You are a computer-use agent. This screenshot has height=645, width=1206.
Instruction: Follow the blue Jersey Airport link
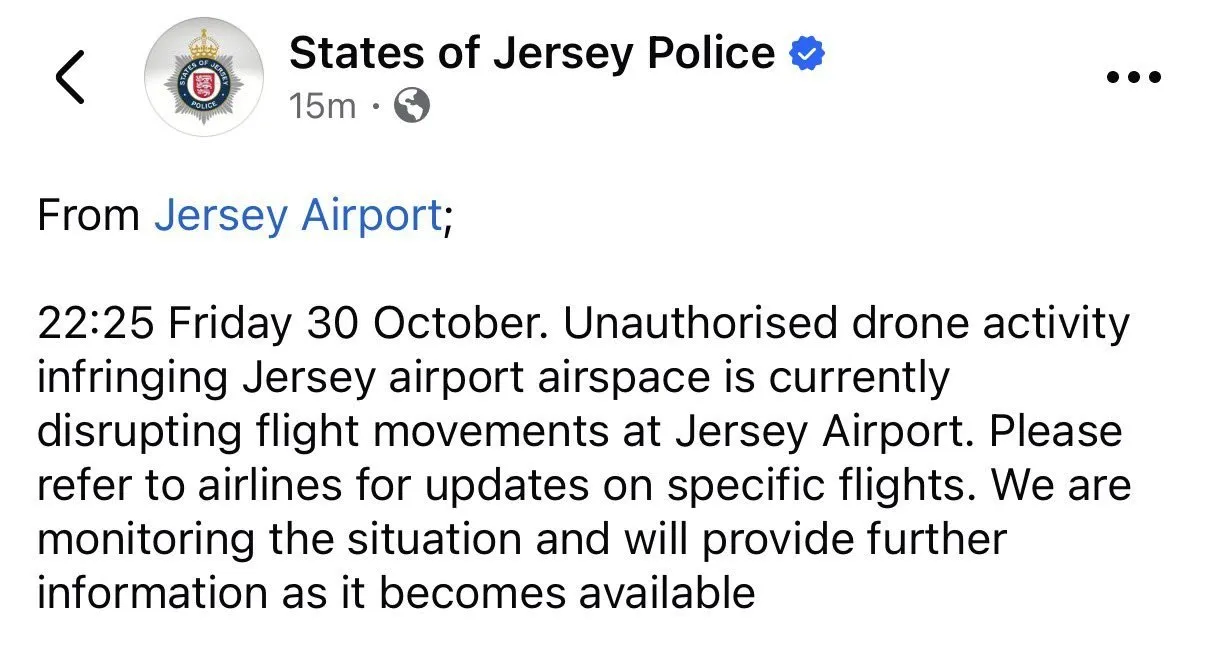pyautogui.click(x=297, y=215)
